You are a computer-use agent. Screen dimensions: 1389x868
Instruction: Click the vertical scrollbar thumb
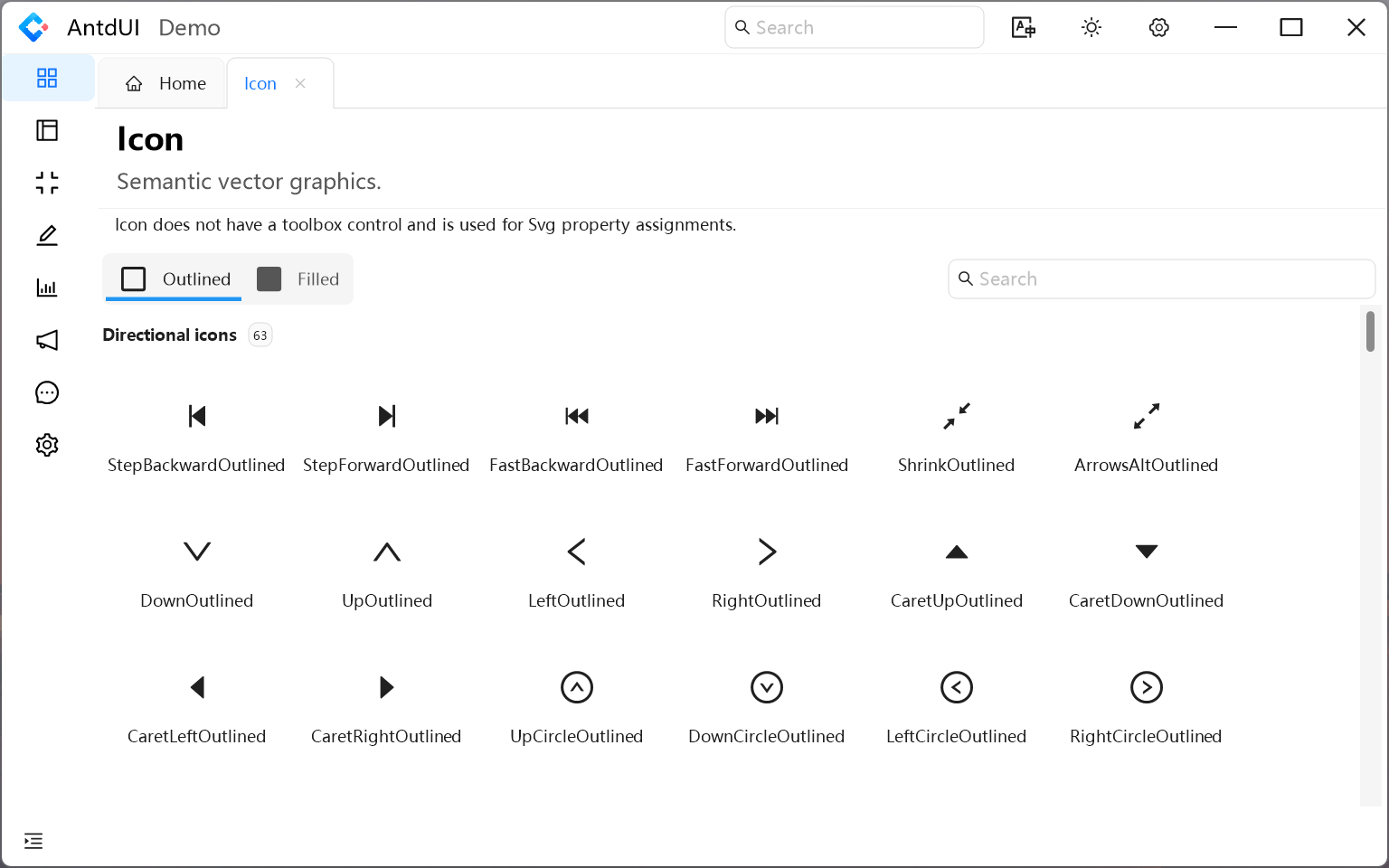coord(1370,331)
